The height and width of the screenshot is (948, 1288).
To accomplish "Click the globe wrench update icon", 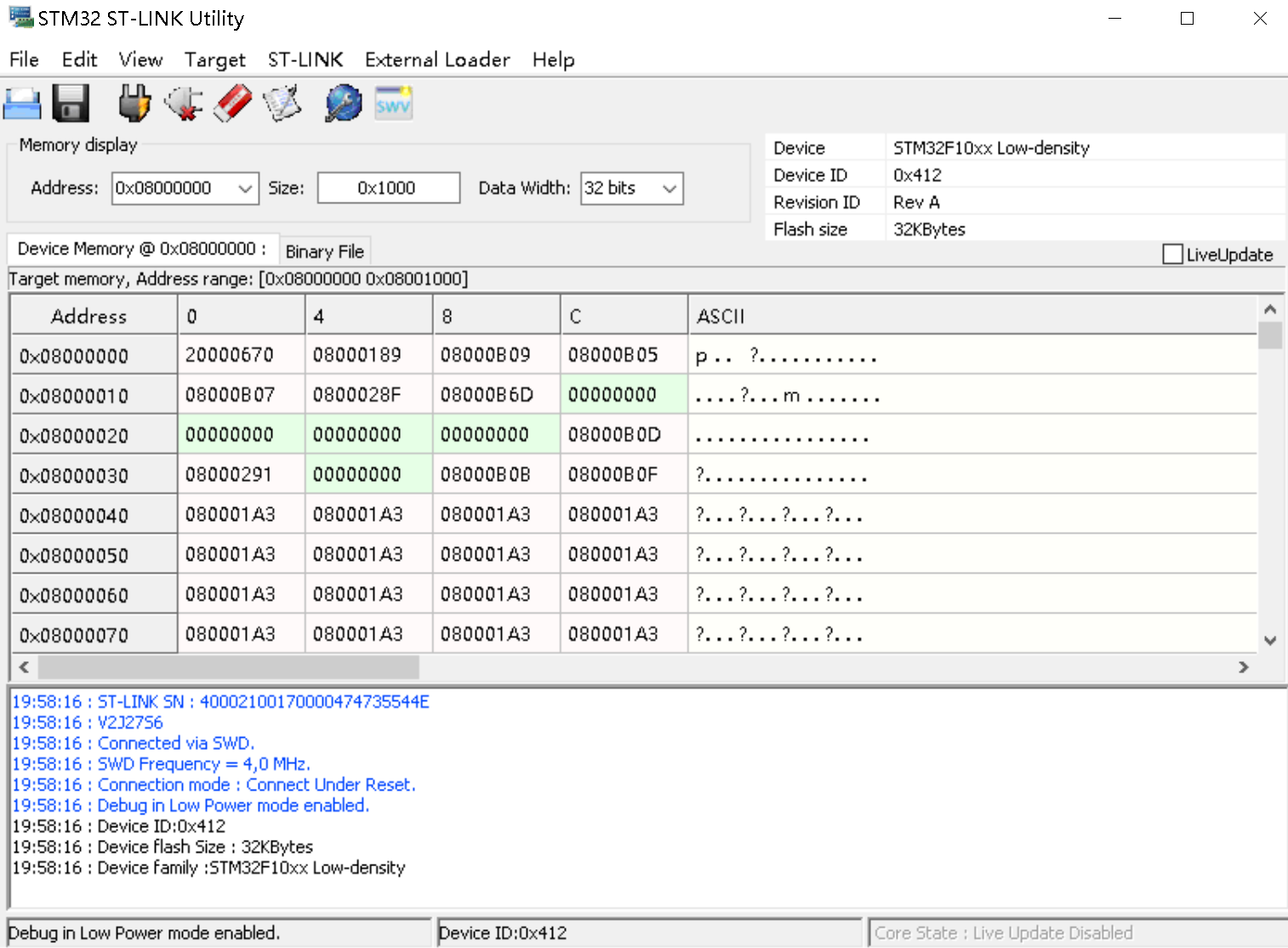I will point(344,104).
